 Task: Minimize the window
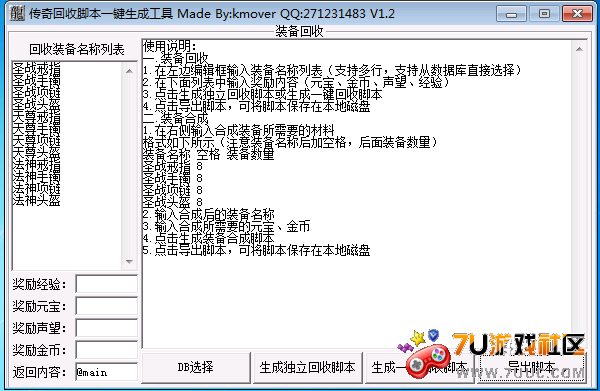click(511, 14)
